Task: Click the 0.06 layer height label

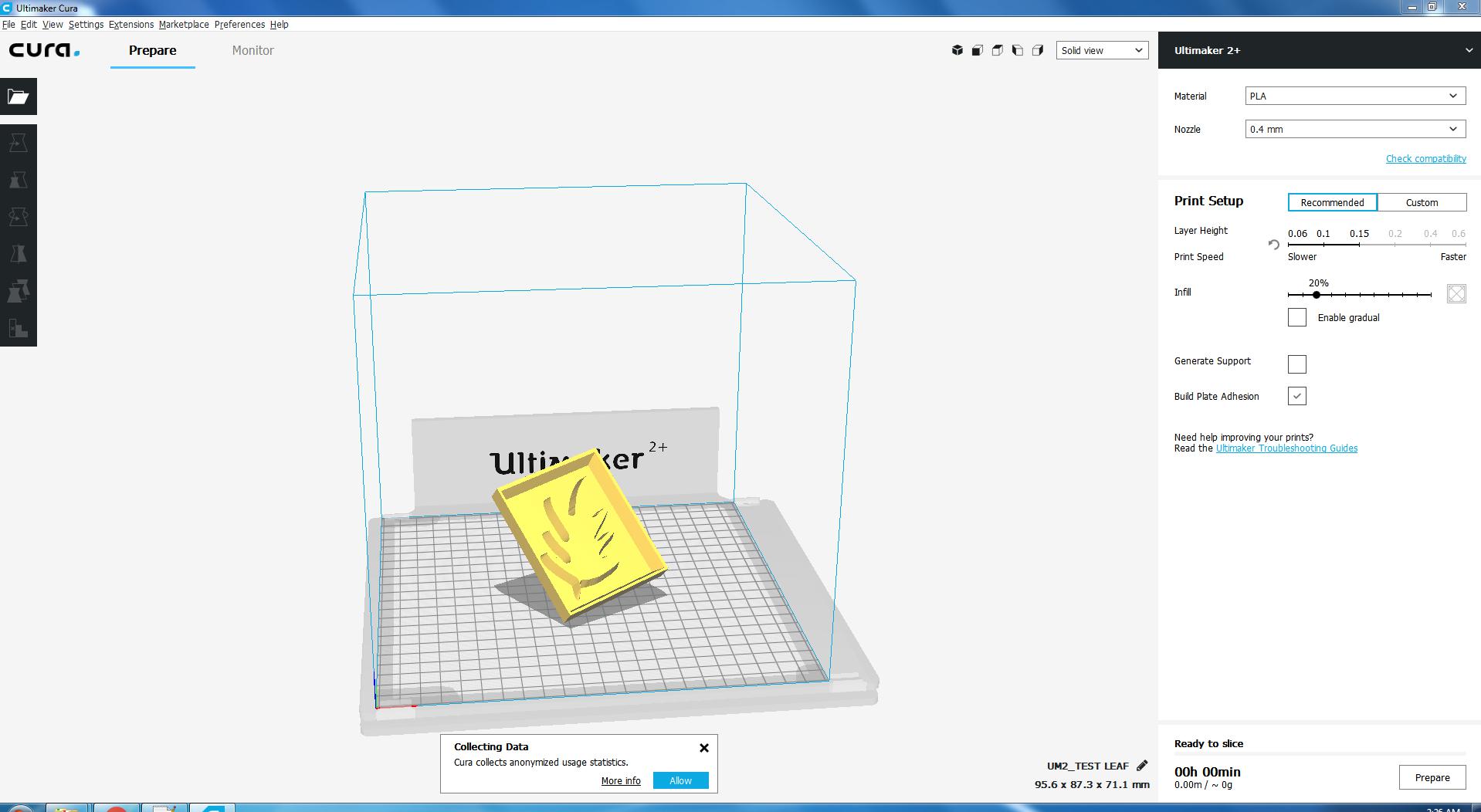Action: coord(1297,233)
